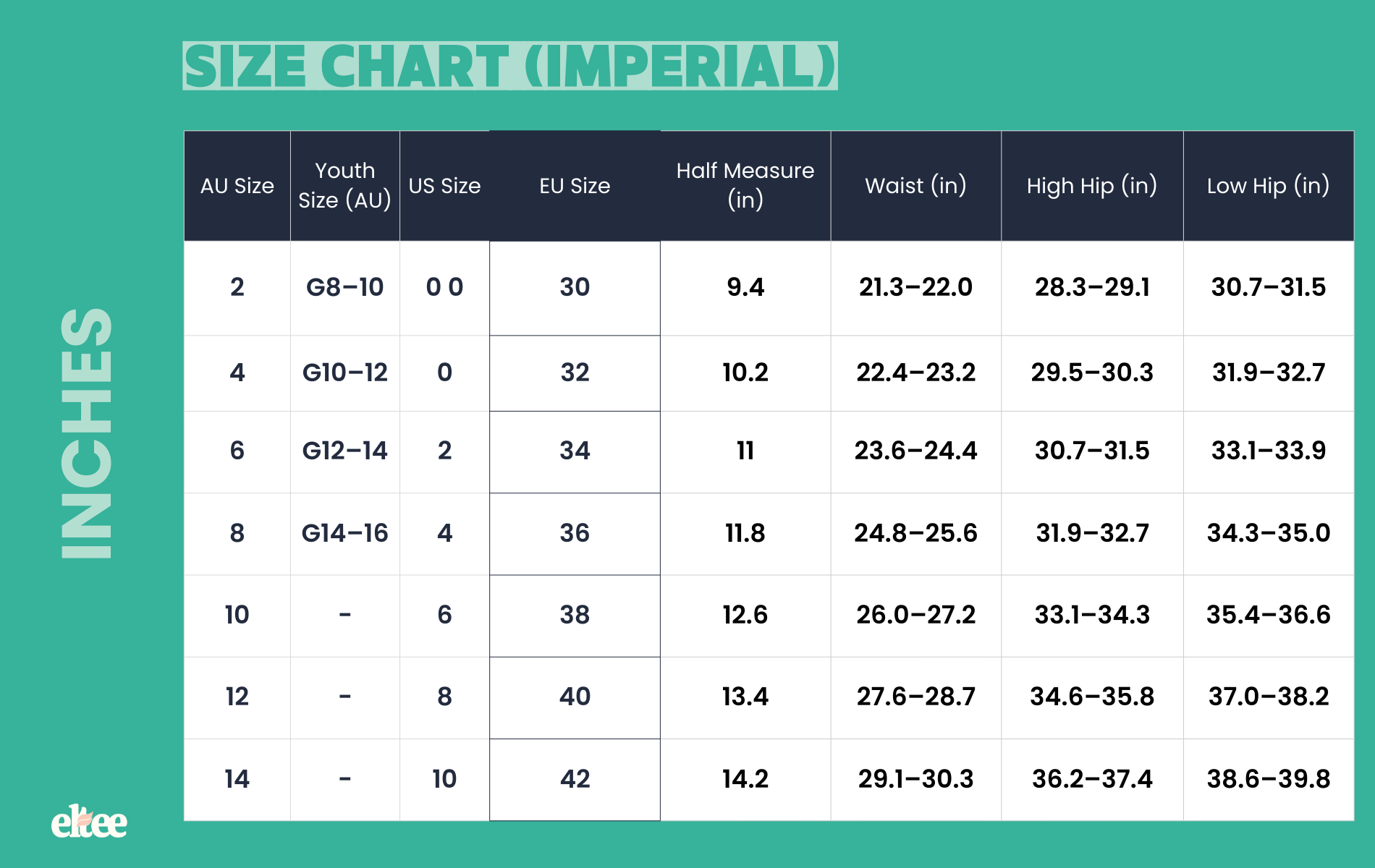
Task: Select the Waist (in) column header
Action: pyautogui.click(x=915, y=186)
